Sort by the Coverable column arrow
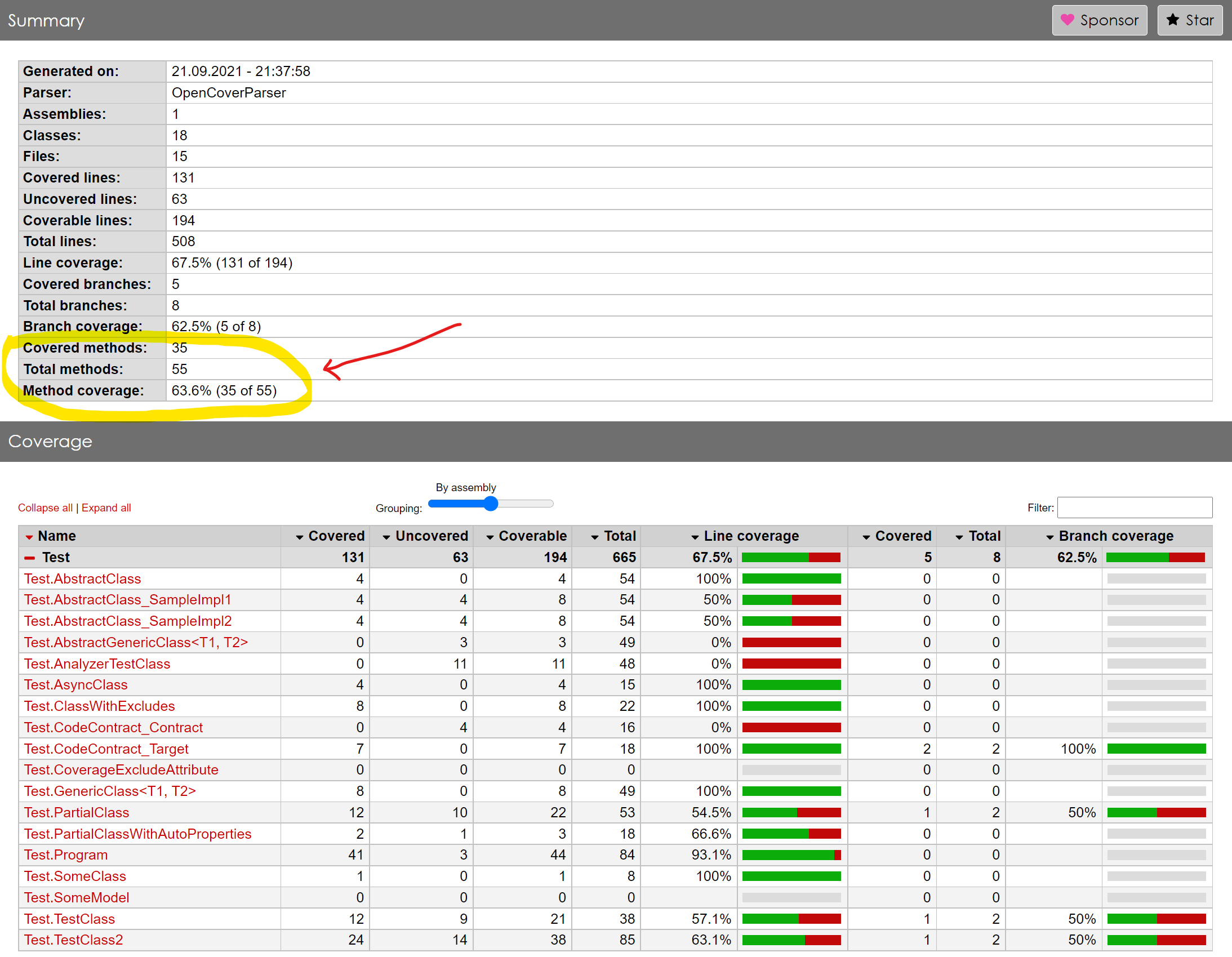The image size is (1232, 957). (489, 536)
